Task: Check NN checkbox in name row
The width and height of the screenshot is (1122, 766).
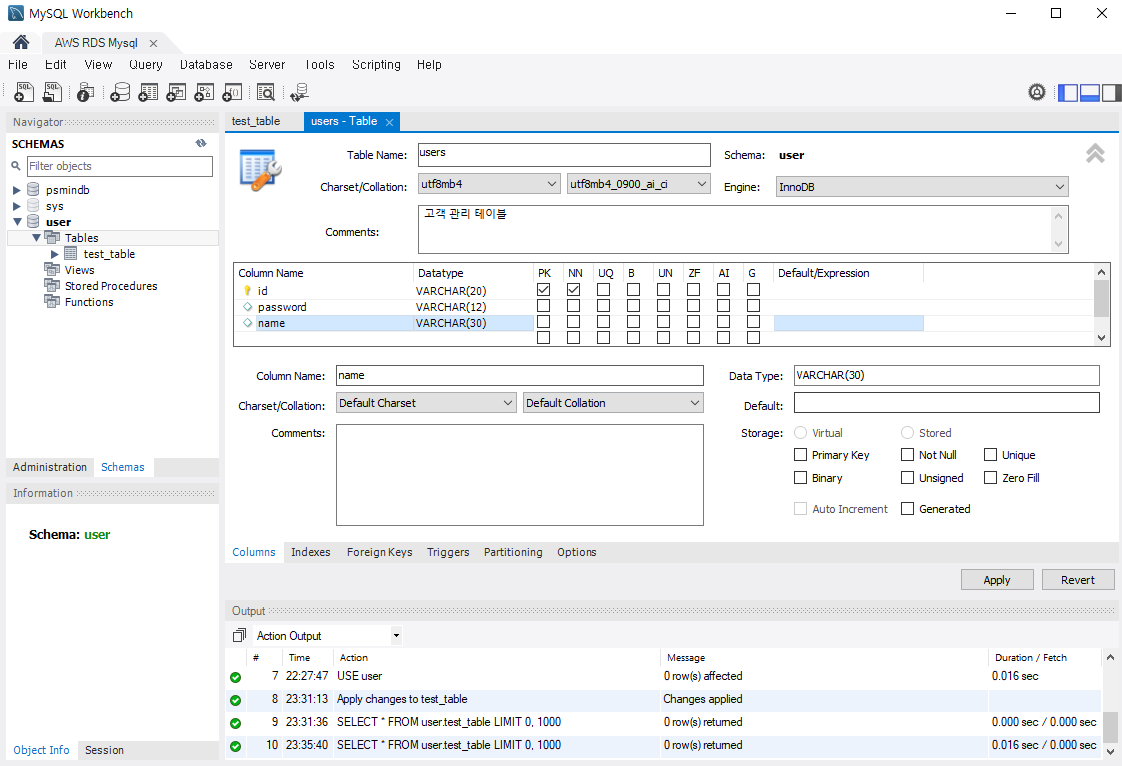Action: [x=573, y=322]
